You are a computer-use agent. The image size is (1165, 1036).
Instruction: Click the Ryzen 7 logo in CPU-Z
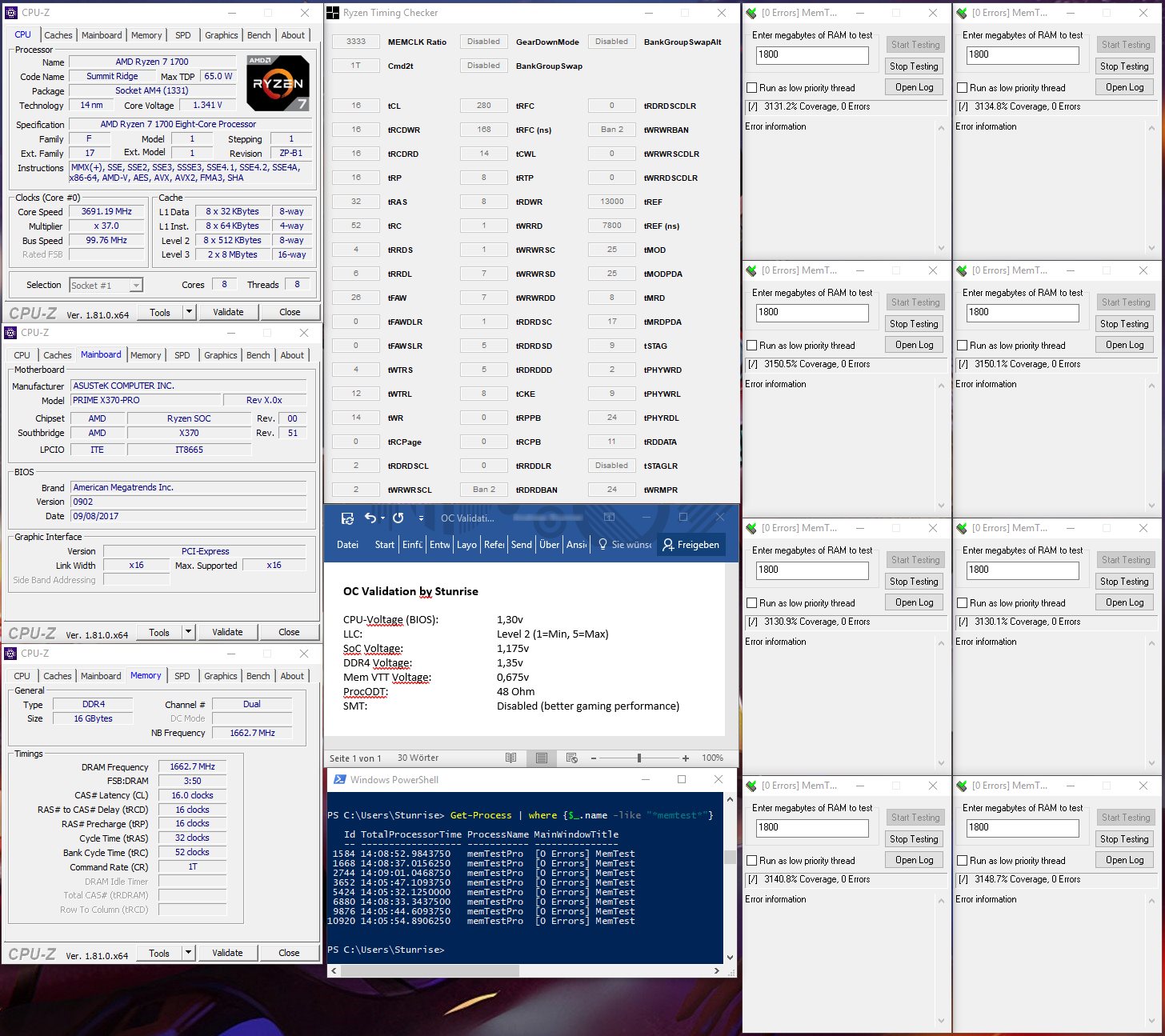point(278,82)
